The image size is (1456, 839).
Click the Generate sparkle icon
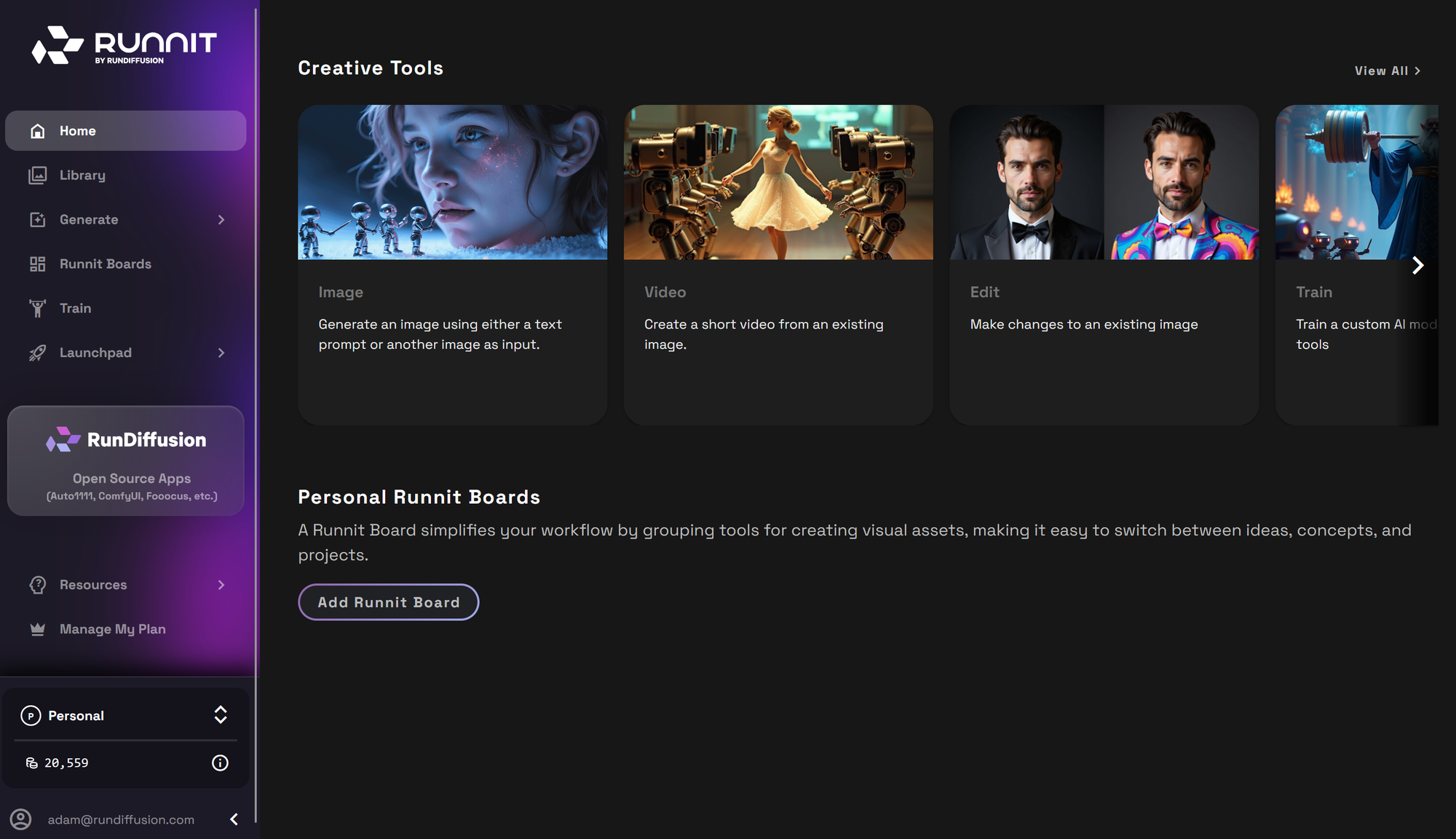tap(38, 220)
